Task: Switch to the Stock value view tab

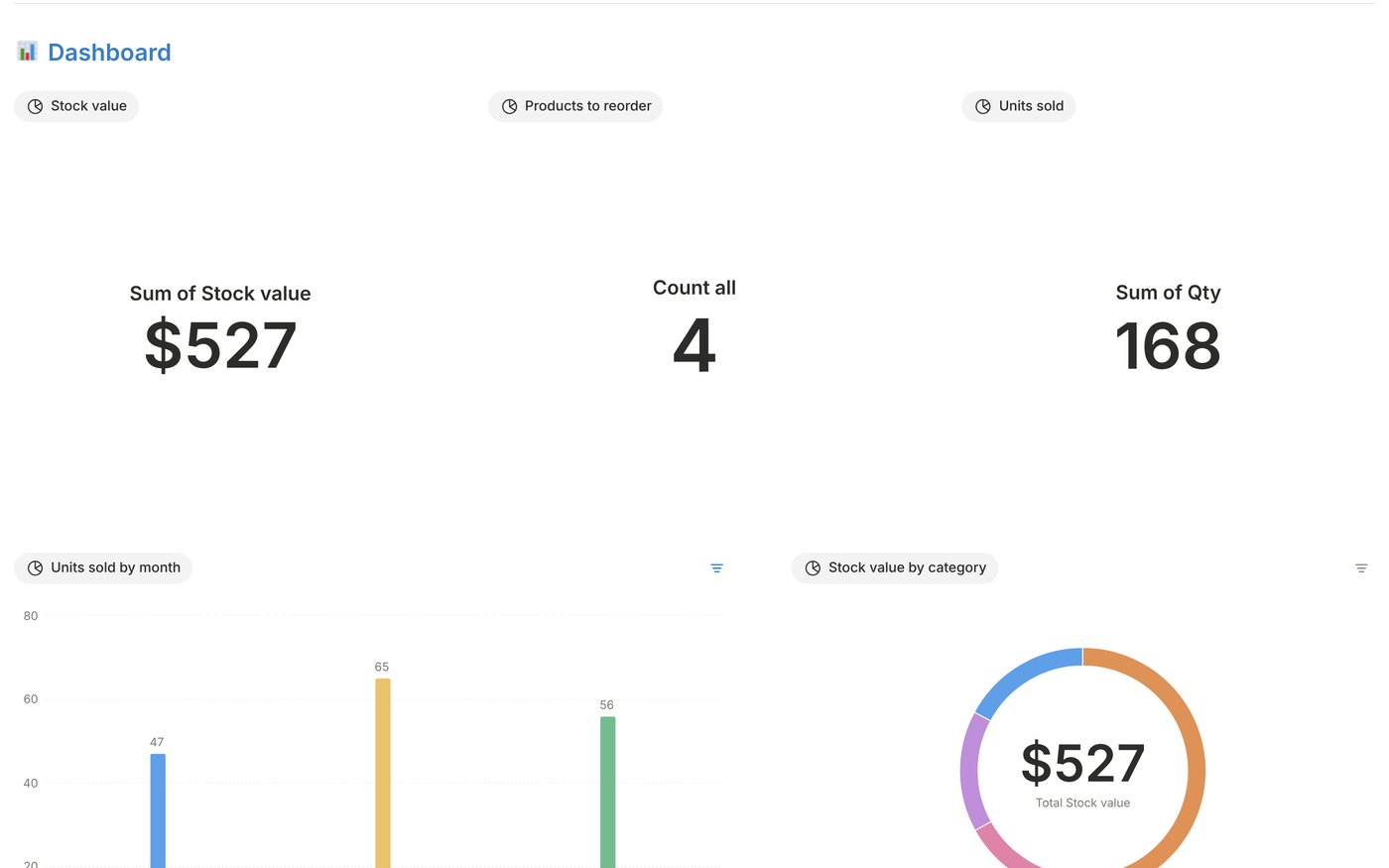Action: point(76,106)
